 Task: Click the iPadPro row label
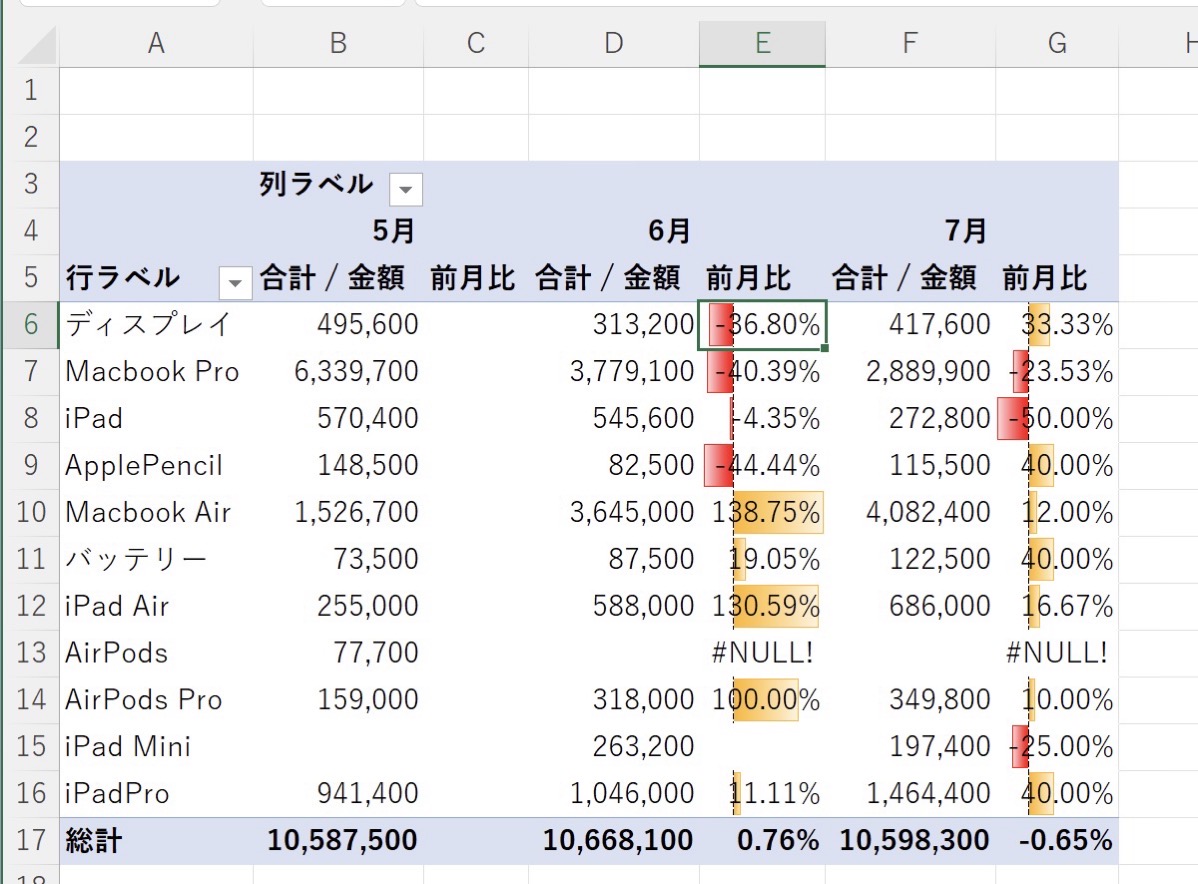coord(117,793)
